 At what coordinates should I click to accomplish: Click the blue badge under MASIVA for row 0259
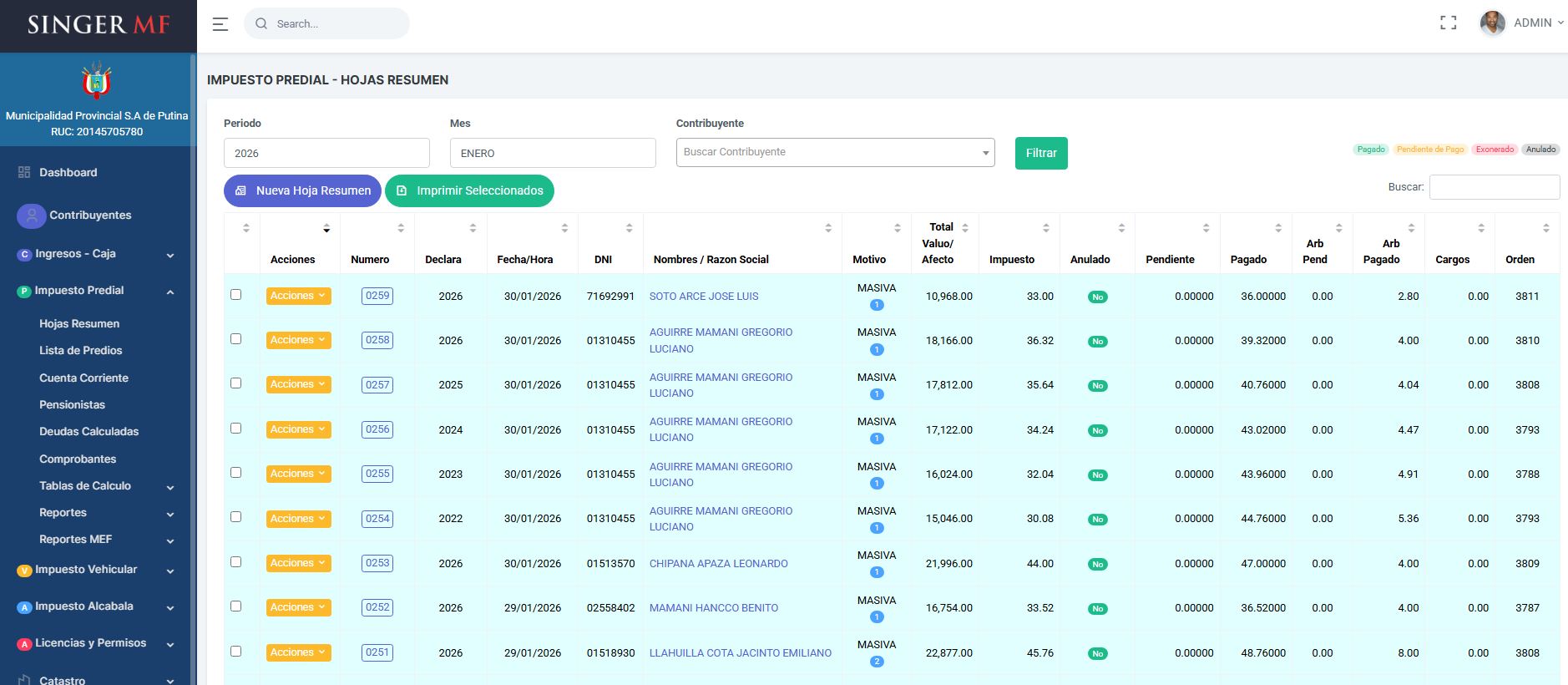pos(877,305)
